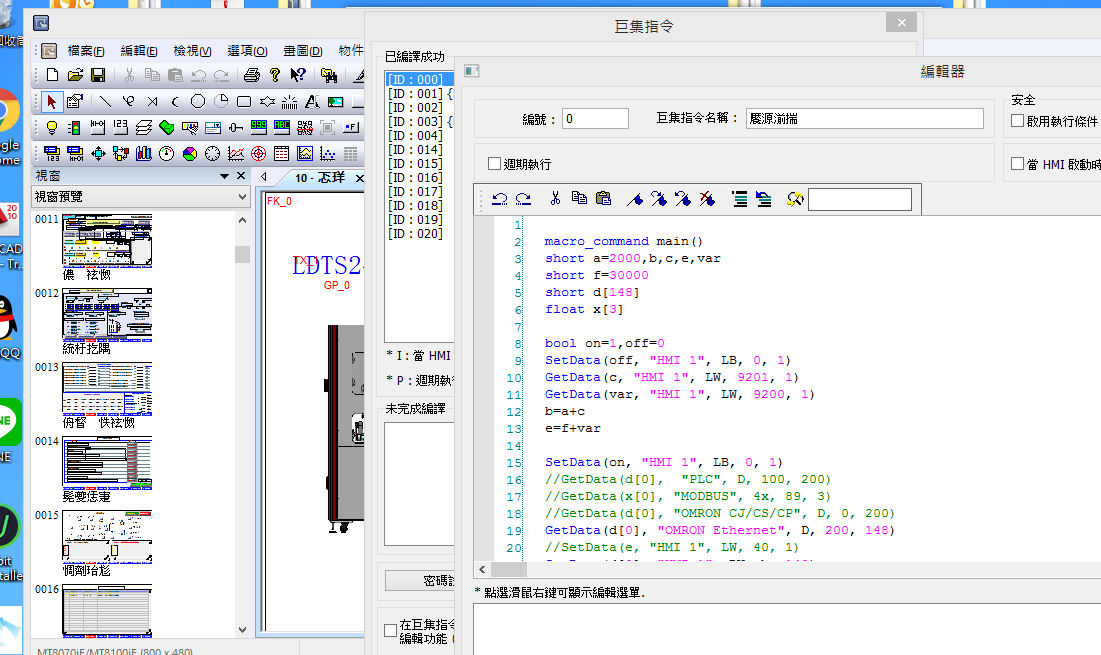Select the Ellipse drawing tool icon

198,101
